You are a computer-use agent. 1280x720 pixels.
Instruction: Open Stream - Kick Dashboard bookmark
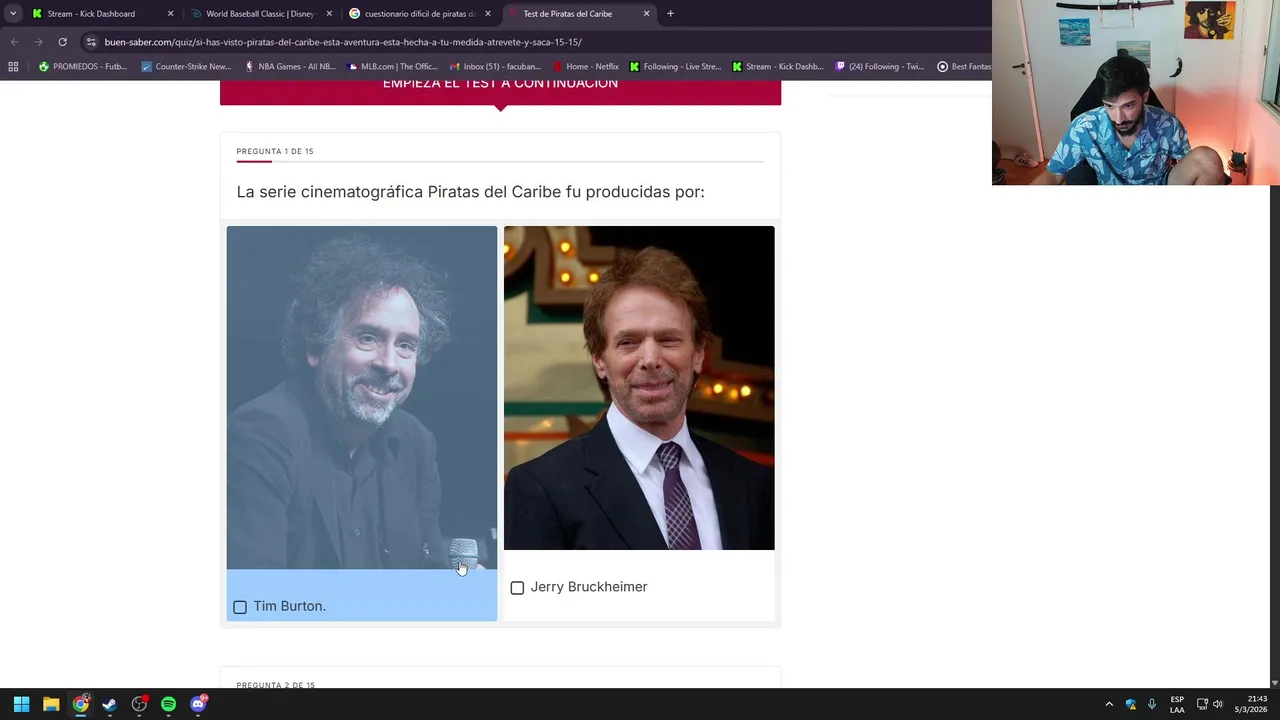tap(777, 67)
